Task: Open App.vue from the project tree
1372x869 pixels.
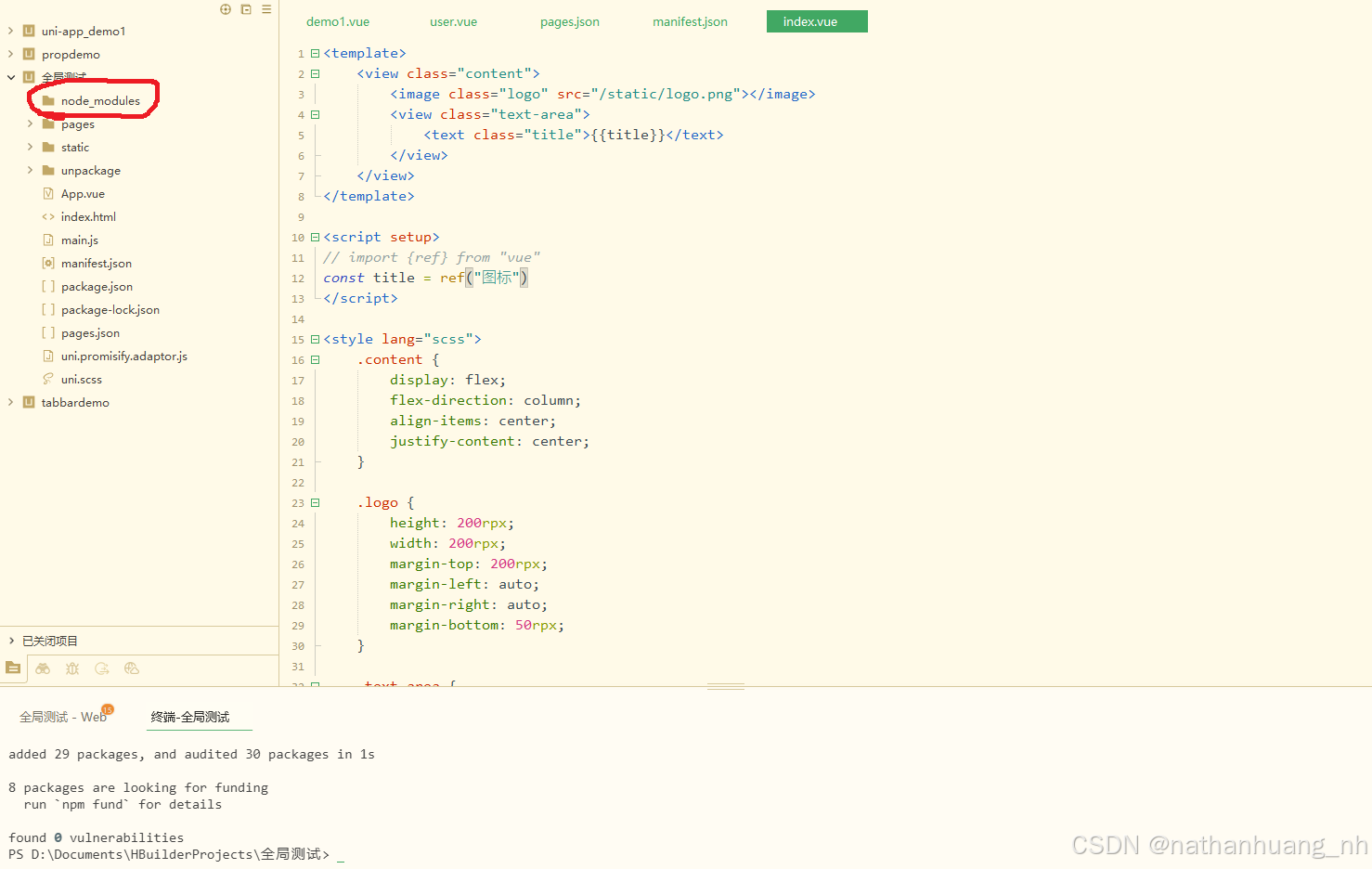Action: click(83, 193)
